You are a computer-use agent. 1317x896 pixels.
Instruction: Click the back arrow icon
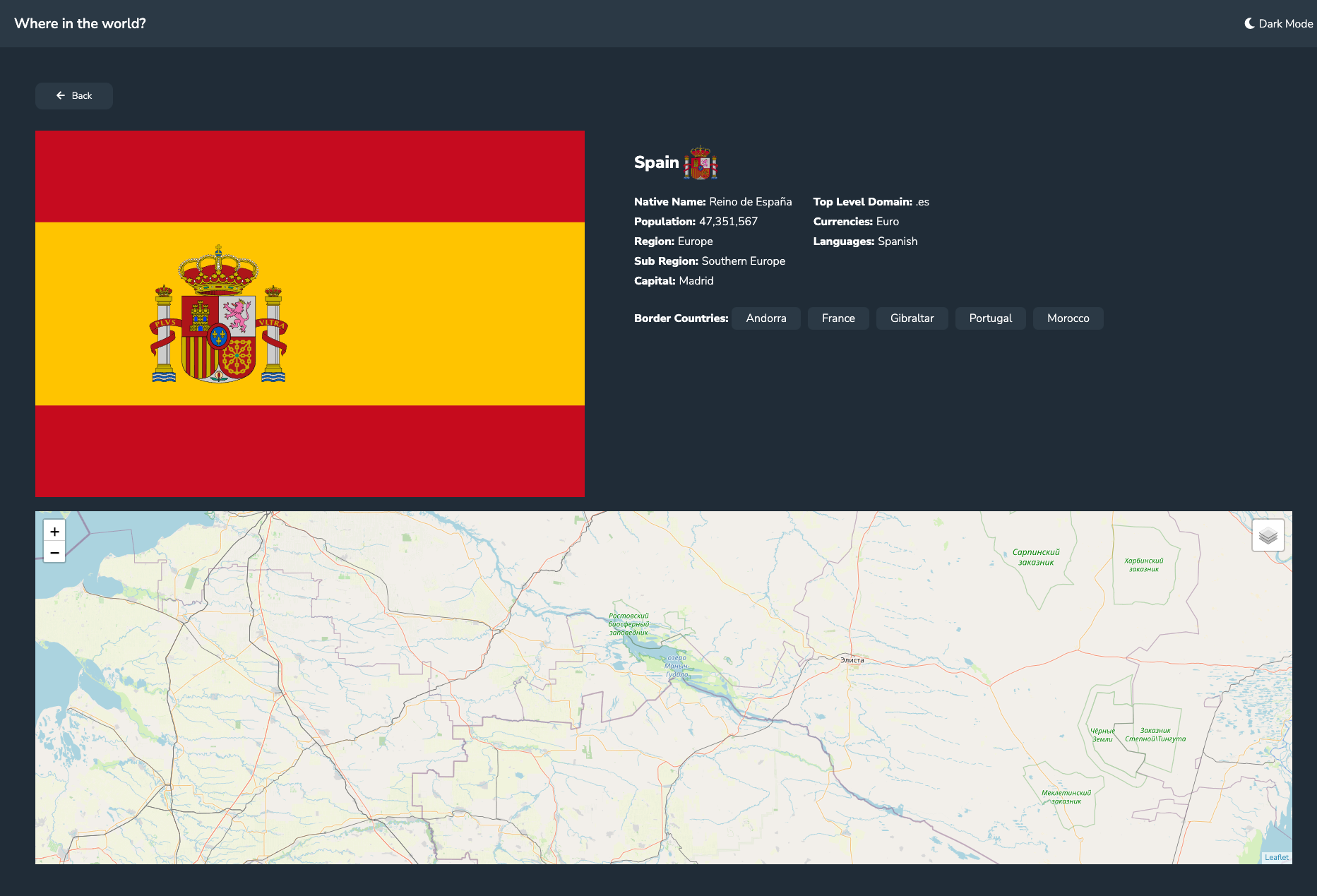[60, 95]
